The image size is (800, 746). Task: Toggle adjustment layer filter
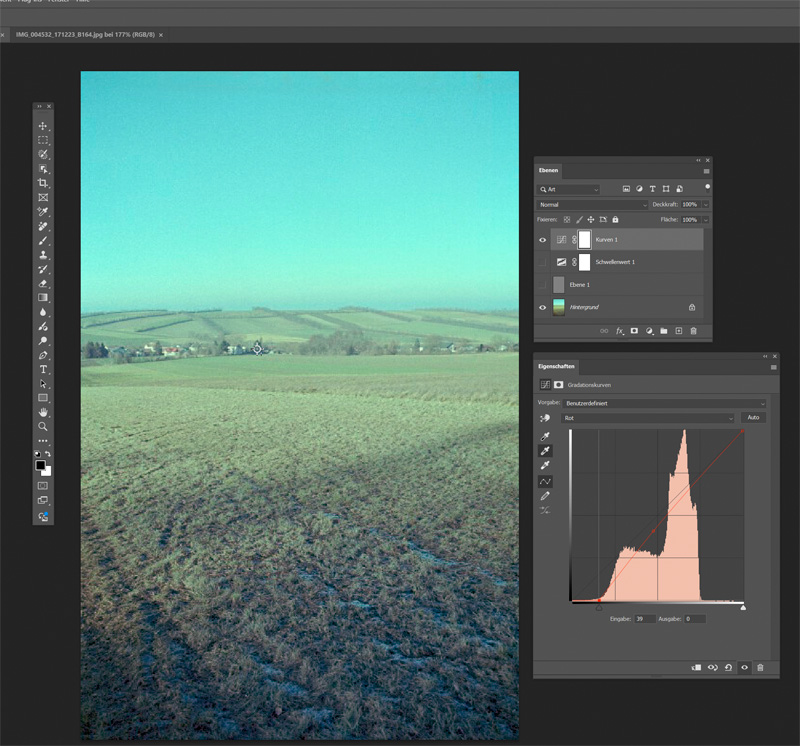tap(639, 189)
